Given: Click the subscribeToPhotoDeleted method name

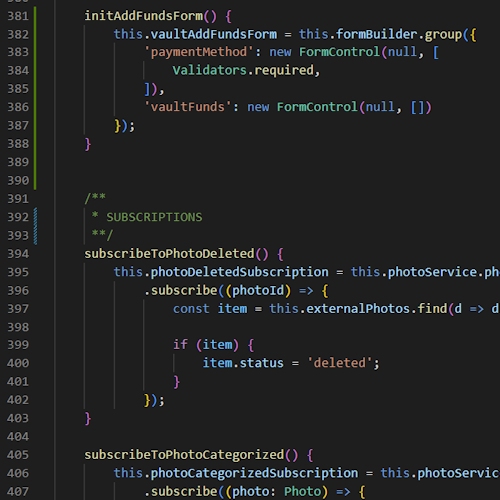Looking at the screenshot, I should click(169, 254).
